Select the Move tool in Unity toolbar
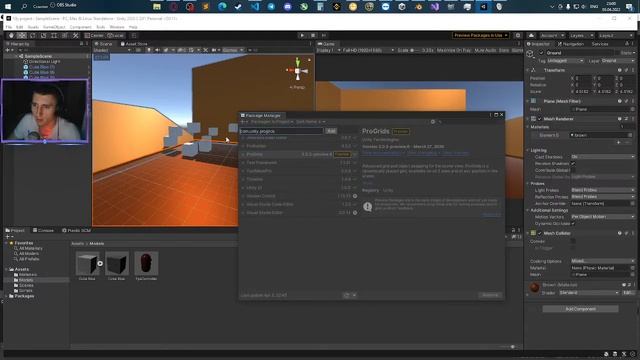 click(22, 36)
